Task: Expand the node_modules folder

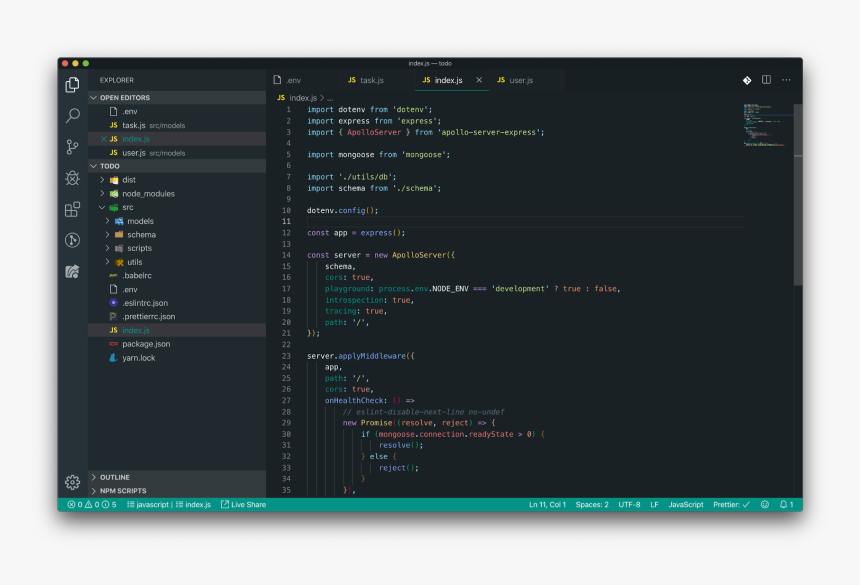Action: tap(177, 194)
